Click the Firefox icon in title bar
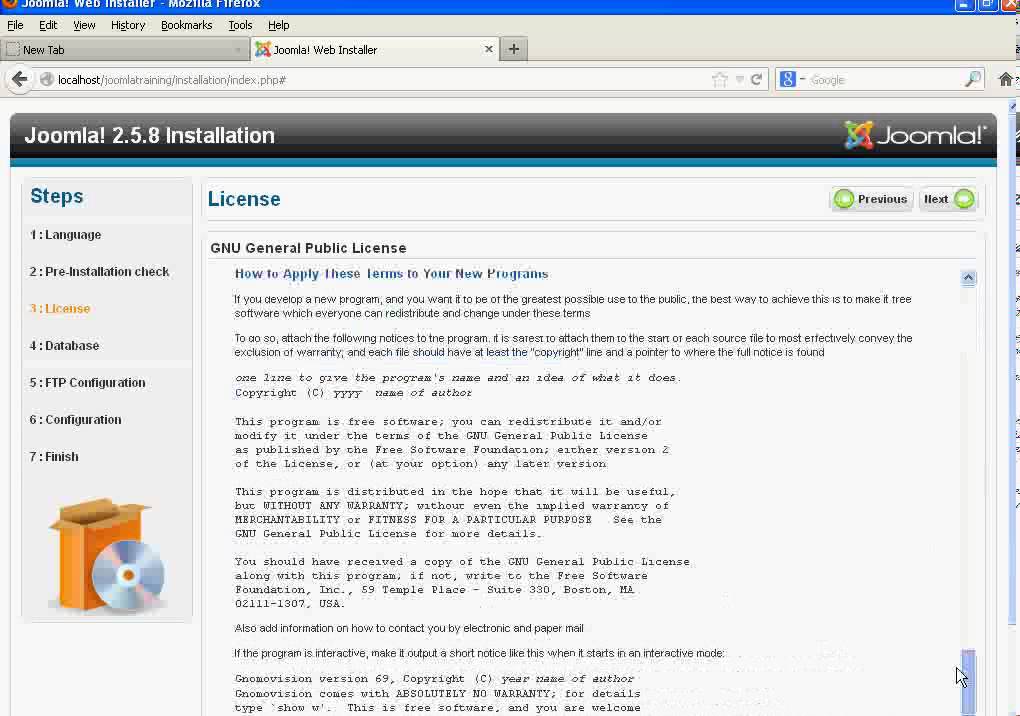 10,3
